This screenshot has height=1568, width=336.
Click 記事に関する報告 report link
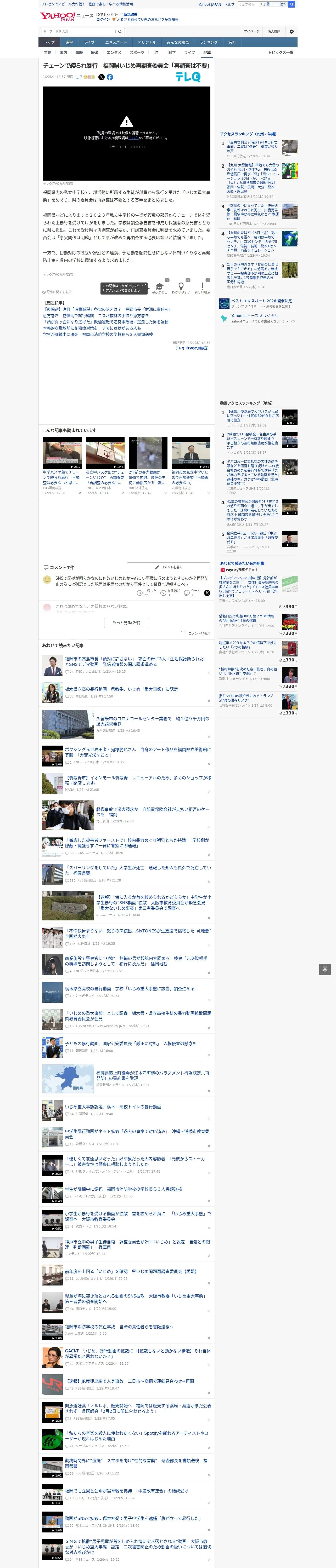(x=57, y=292)
